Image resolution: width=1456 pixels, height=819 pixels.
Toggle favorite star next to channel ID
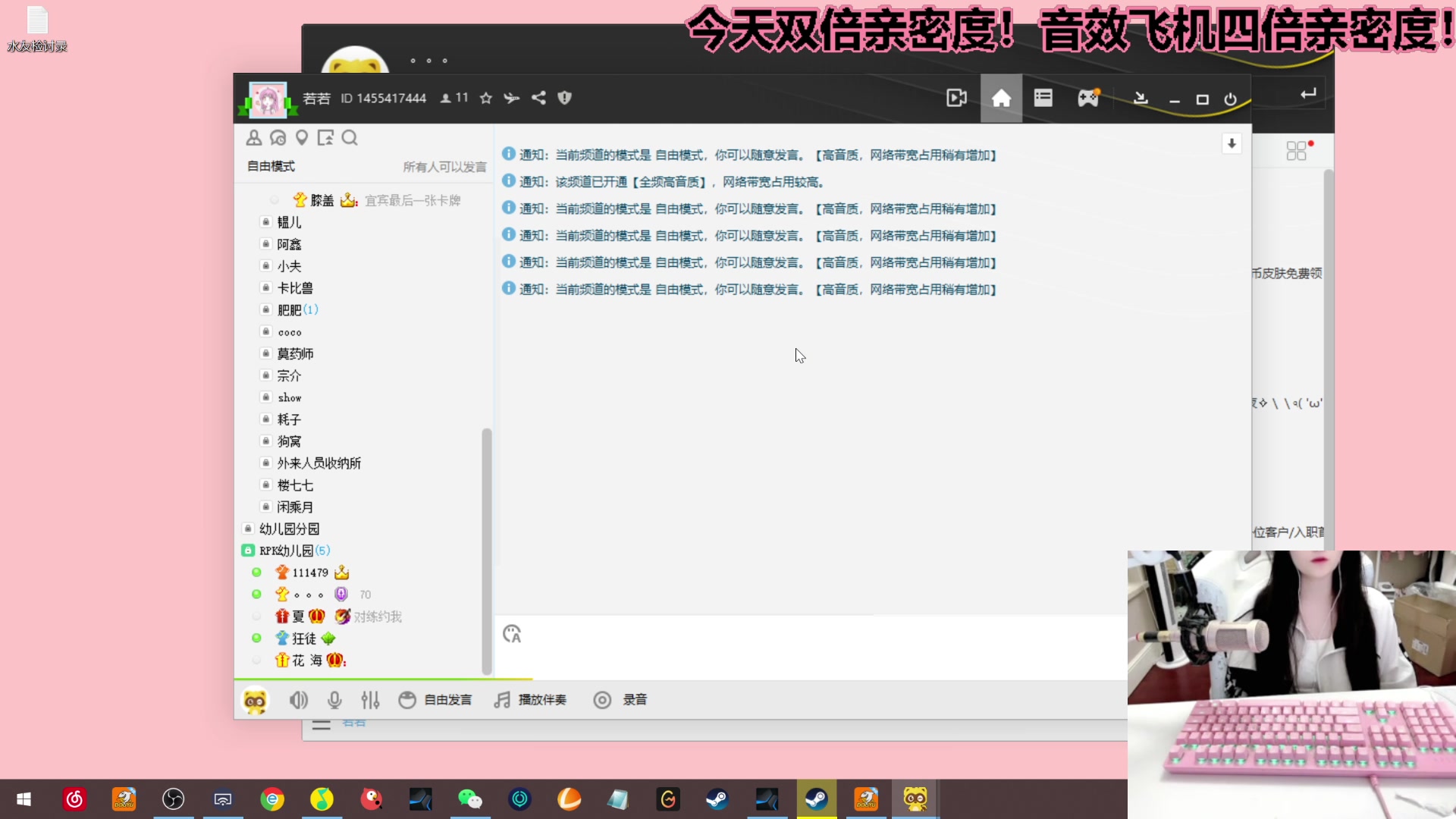(485, 98)
